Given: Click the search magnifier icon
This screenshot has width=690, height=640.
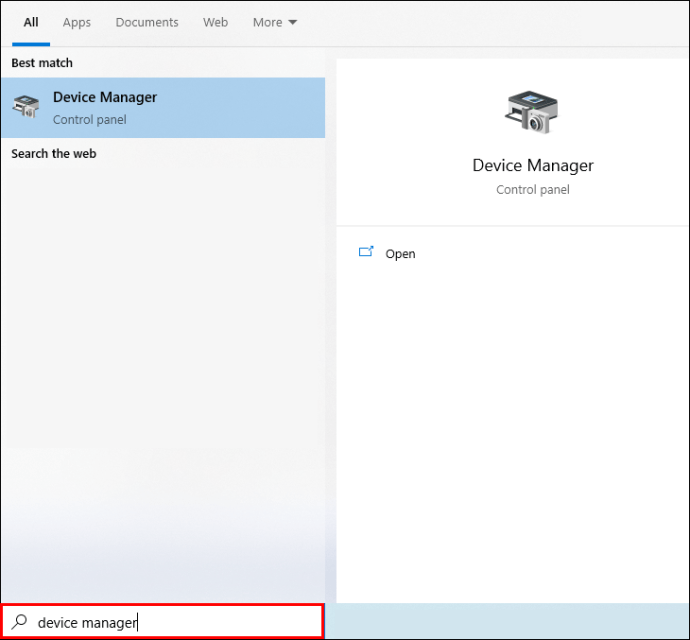Looking at the screenshot, I should point(19,622).
